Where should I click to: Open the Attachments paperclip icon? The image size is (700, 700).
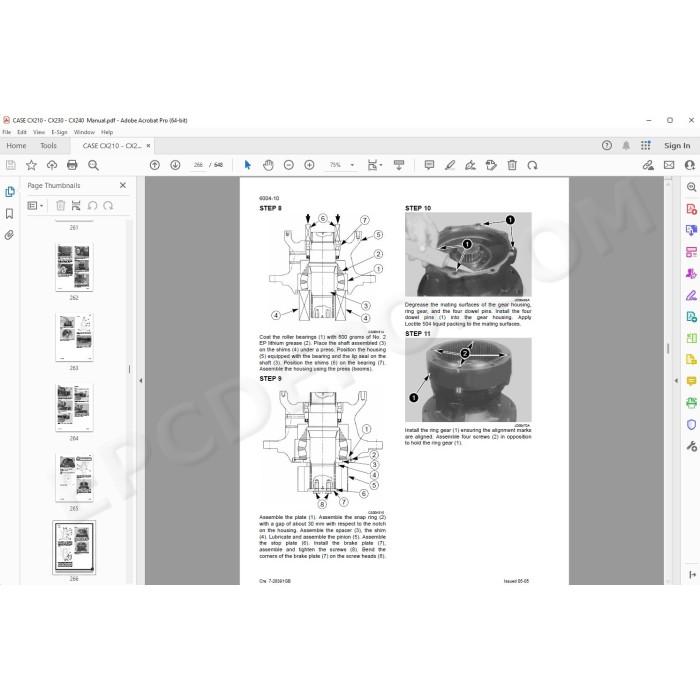pos(9,235)
